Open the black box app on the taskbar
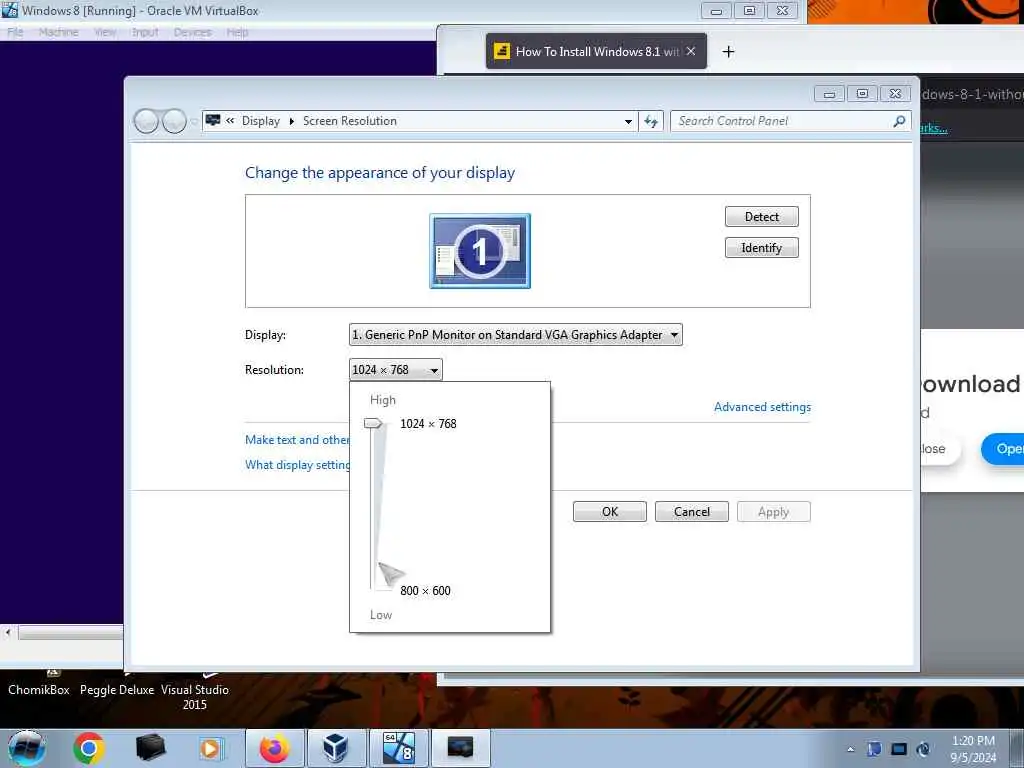The image size is (1024, 768). point(150,748)
